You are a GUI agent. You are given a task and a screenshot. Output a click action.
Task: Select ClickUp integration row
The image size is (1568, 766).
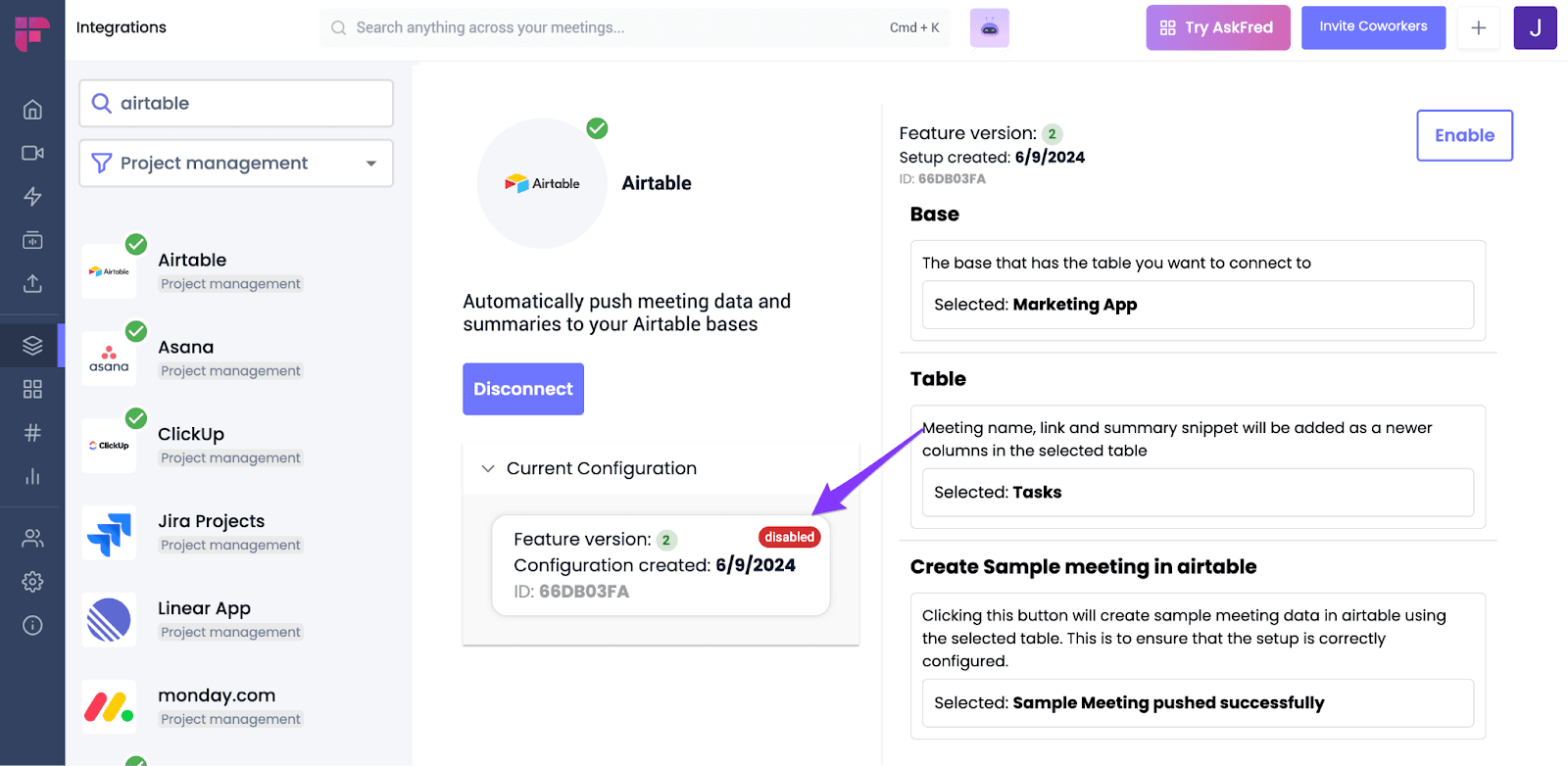(x=236, y=446)
